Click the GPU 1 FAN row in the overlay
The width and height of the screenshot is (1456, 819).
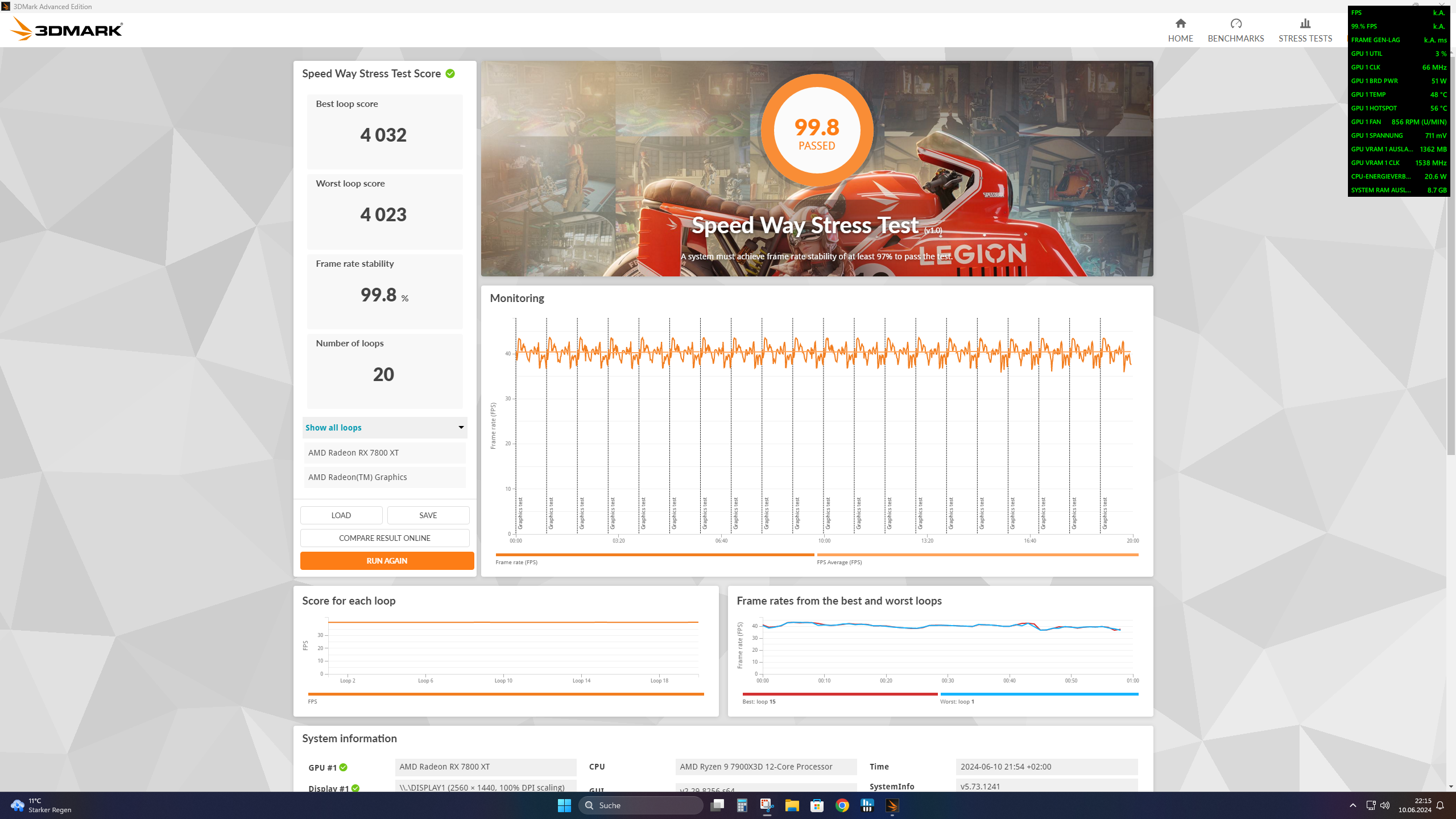click(1399, 122)
